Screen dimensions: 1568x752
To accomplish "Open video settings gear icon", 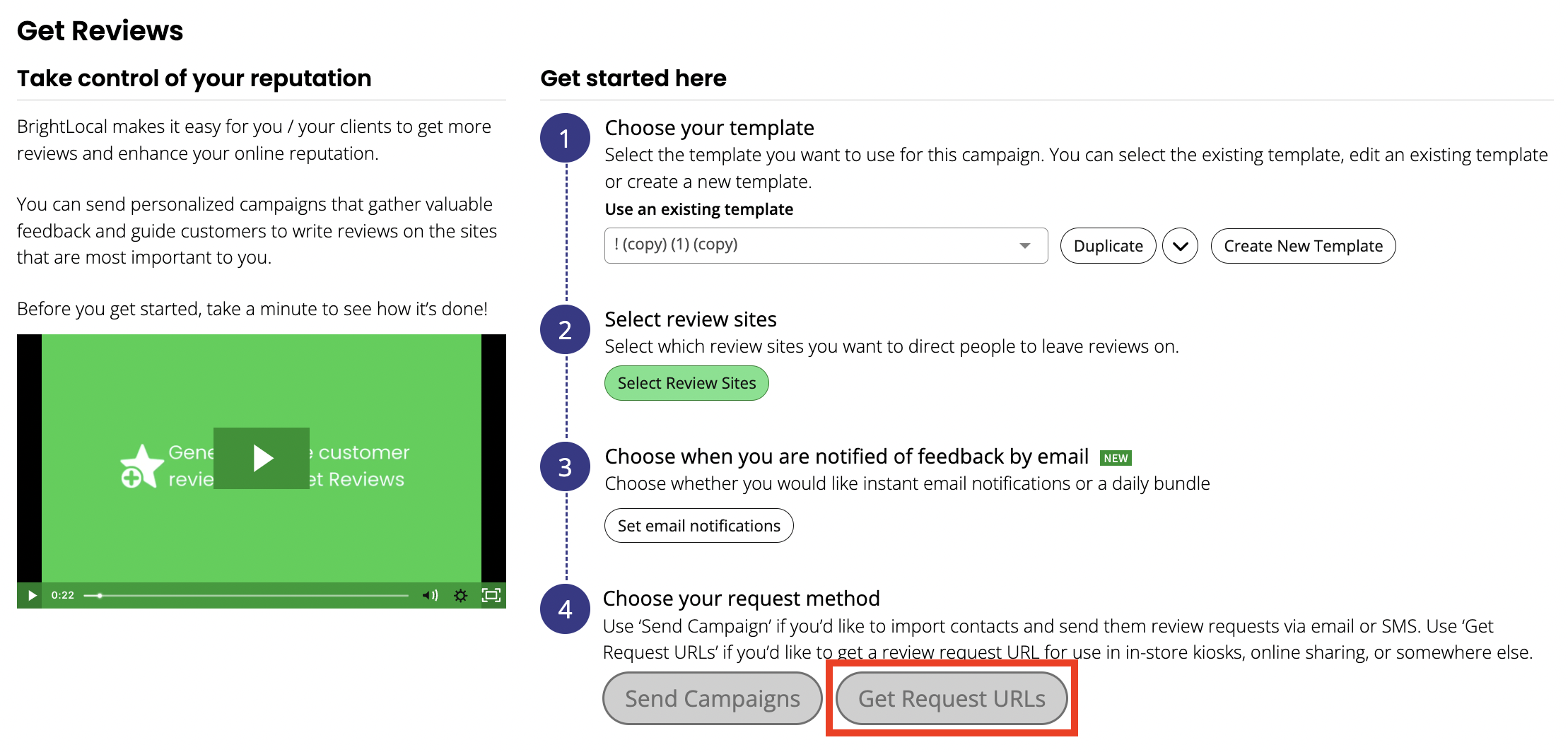I will coord(461,595).
